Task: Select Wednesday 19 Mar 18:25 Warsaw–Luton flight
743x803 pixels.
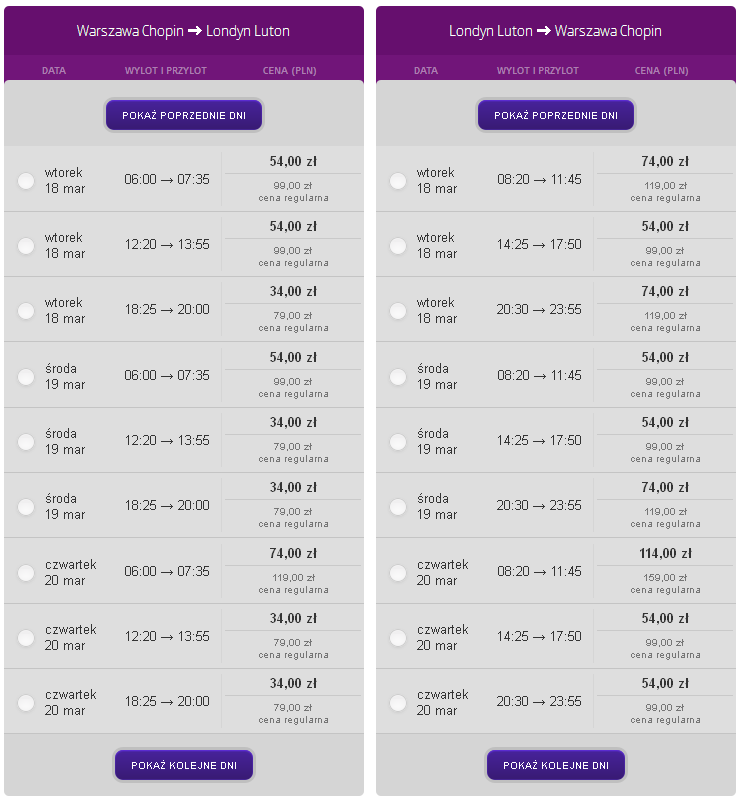Action: 26,507
